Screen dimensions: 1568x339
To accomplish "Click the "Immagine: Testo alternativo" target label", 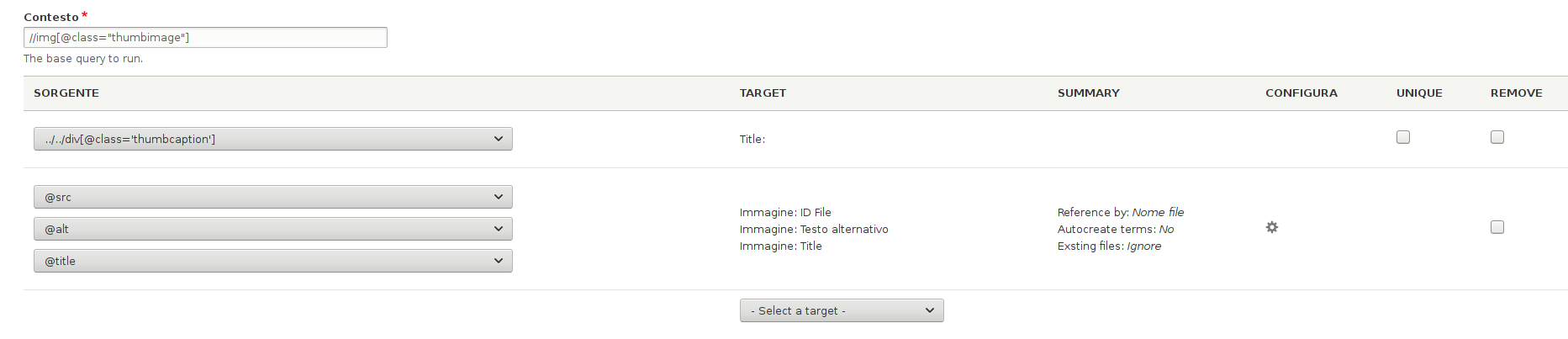I will (x=814, y=230).
